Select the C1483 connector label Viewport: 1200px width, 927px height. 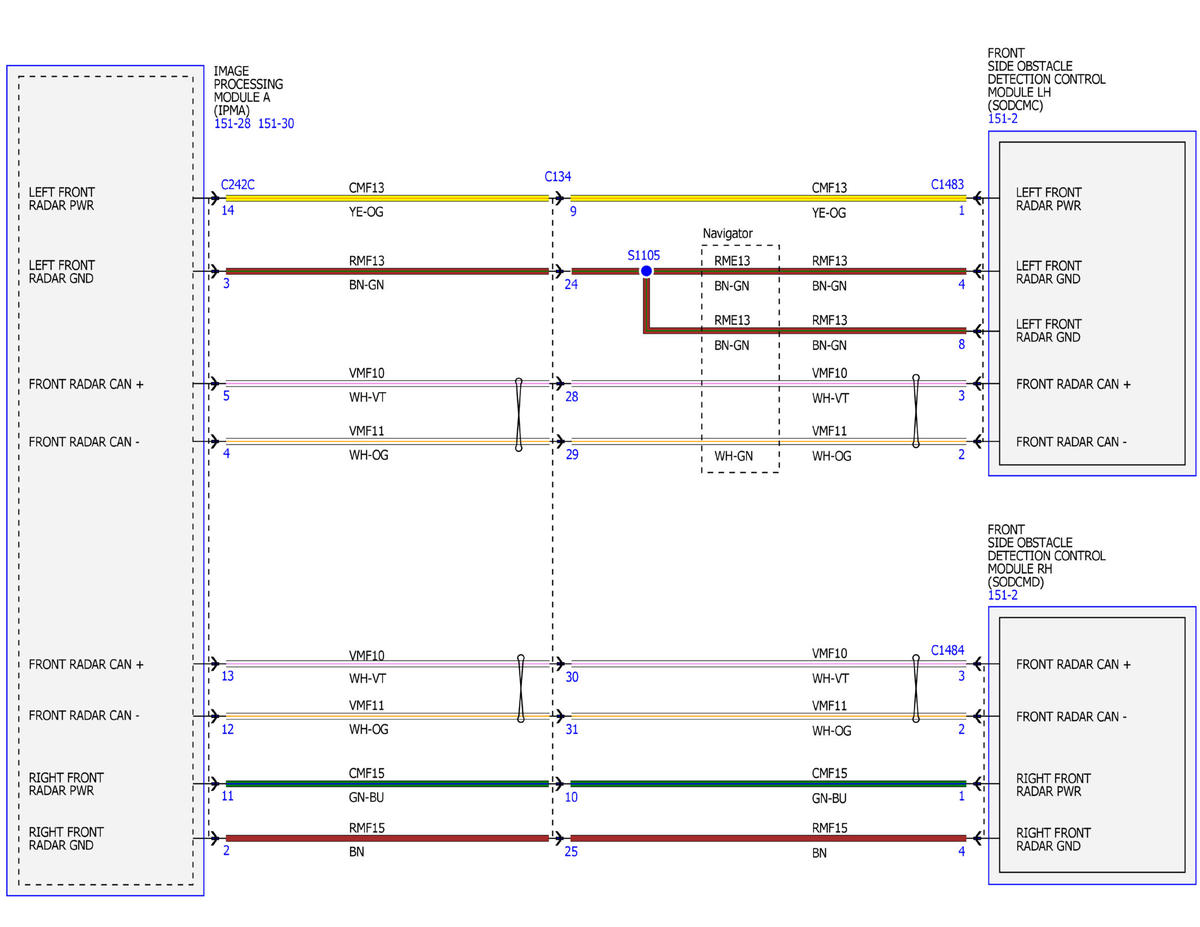point(948,185)
